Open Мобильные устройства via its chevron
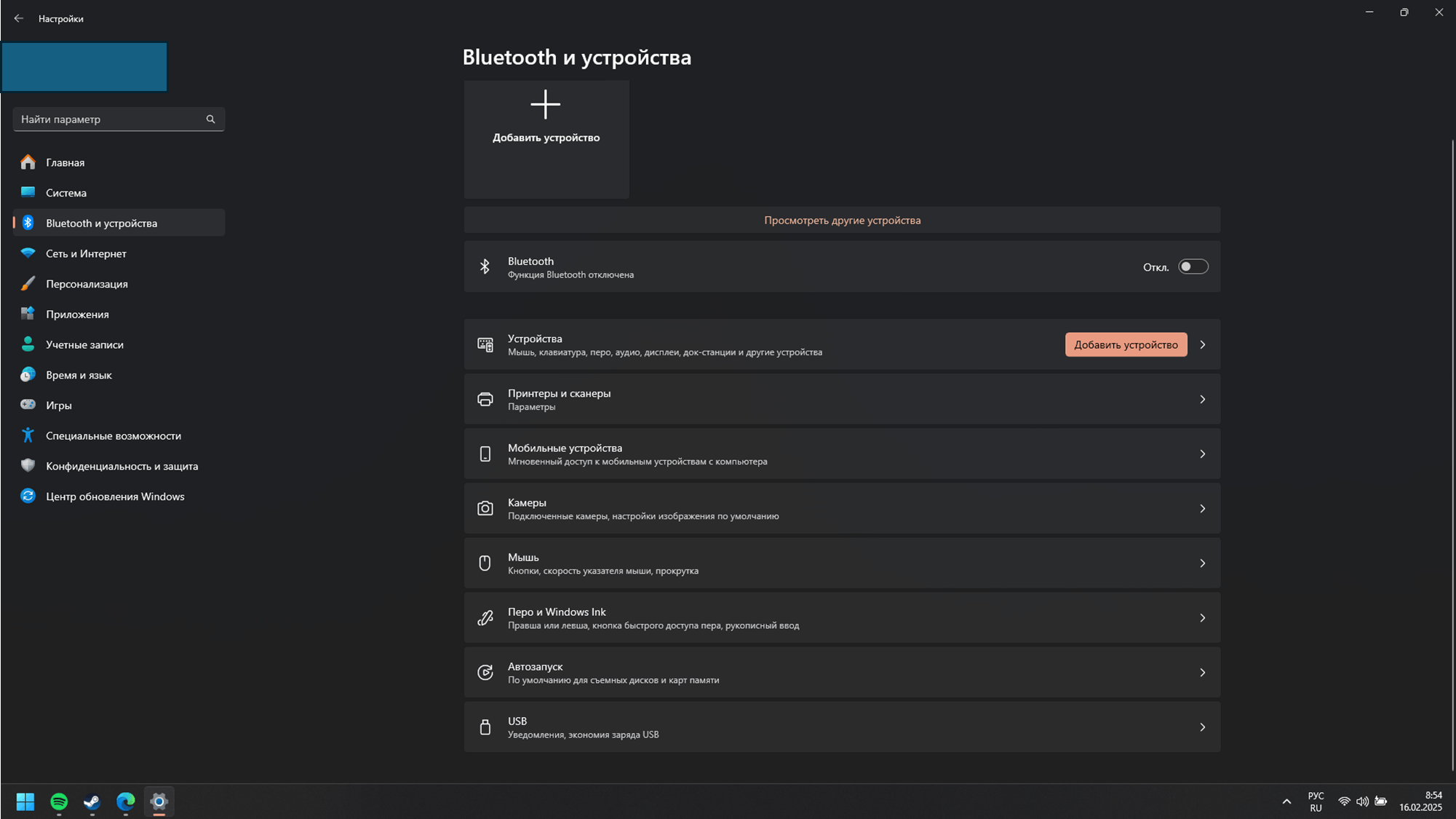The height and width of the screenshot is (819, 1456). click(x=1203, y=454)
